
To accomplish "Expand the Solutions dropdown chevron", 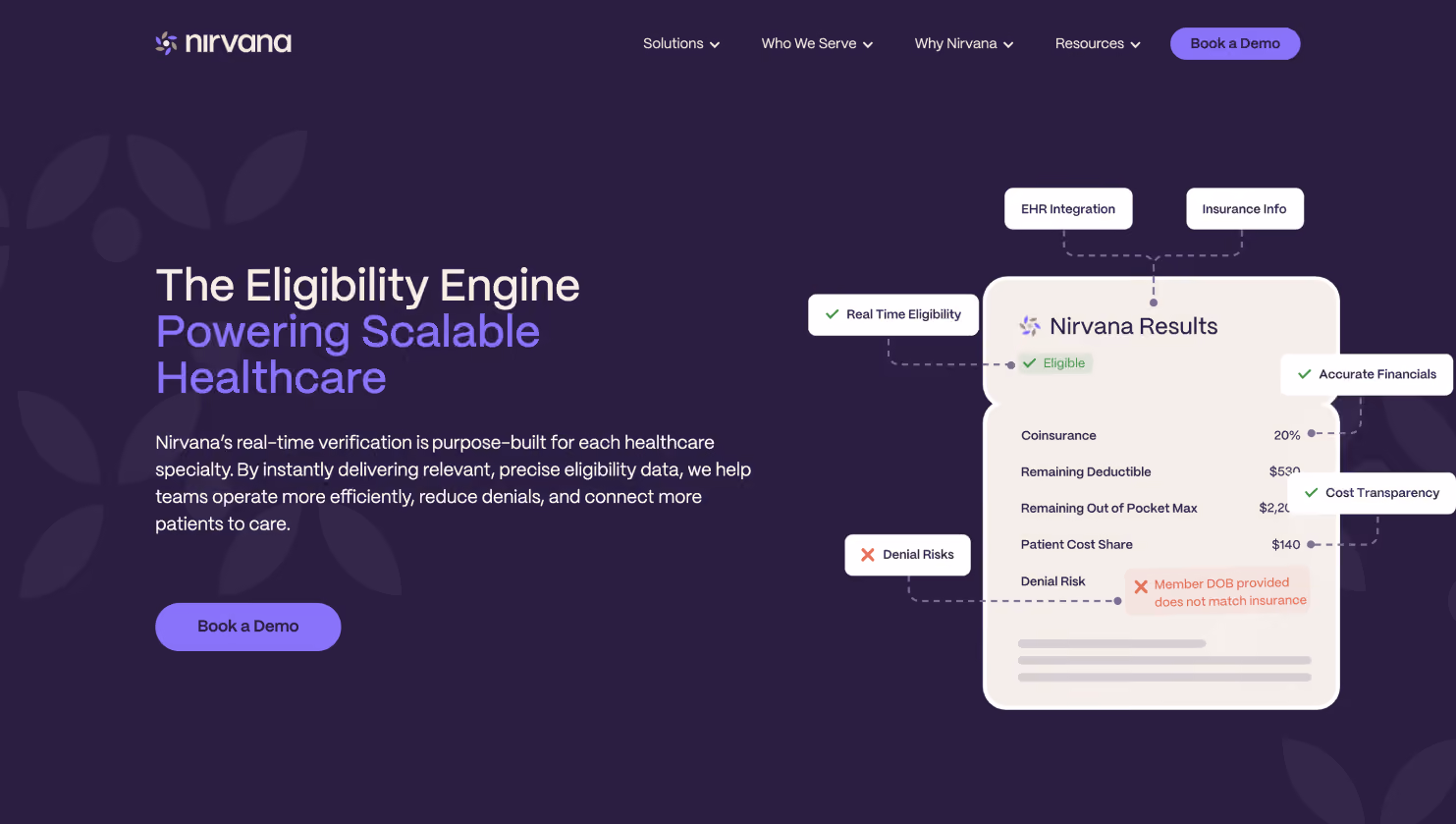I will click(715, 44).
